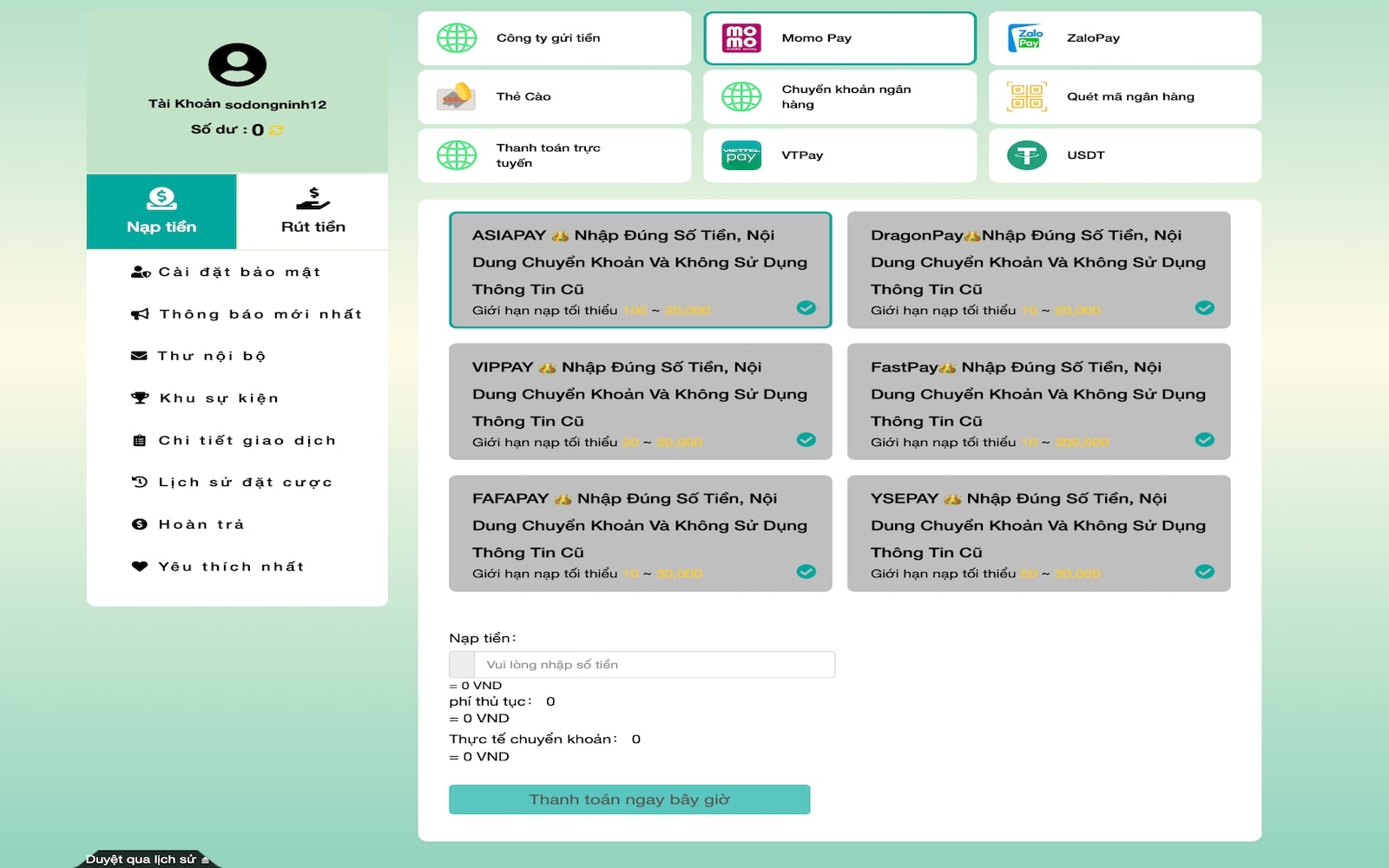Choose the VIPPAY channel card
The width and height of the screenshot is (1389, 868).
click(641, 402)
